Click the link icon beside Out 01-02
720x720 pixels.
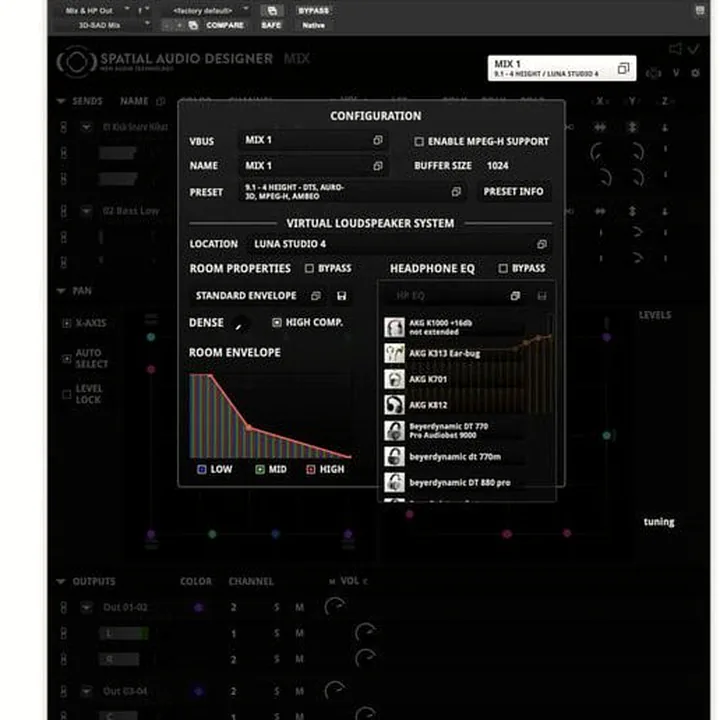coord(63,607)
